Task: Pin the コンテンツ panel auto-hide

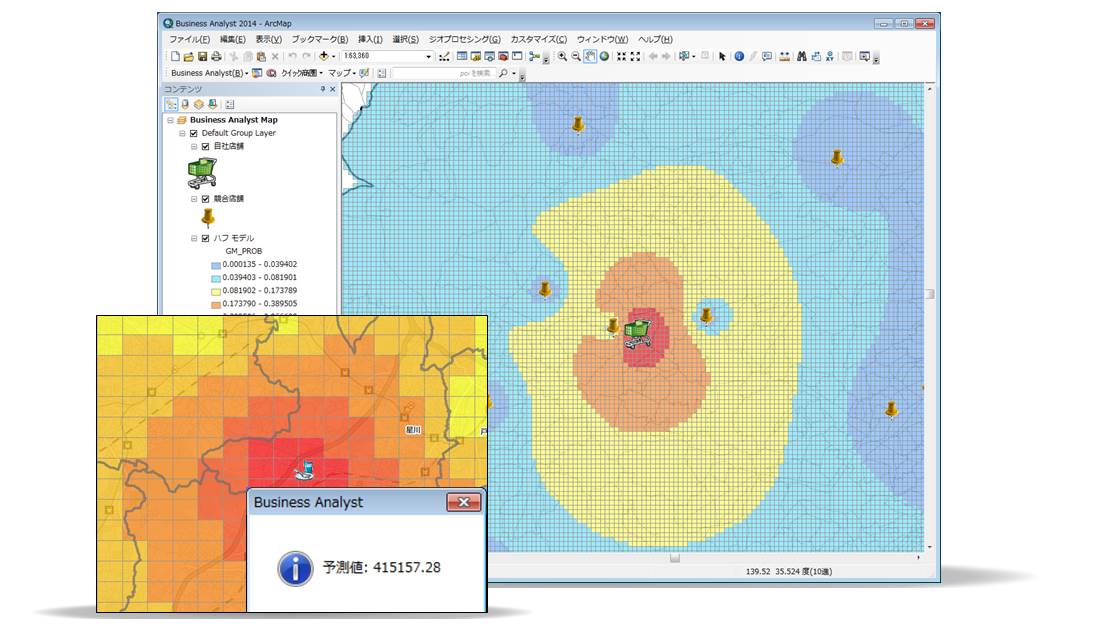Action: coord(323,89)
